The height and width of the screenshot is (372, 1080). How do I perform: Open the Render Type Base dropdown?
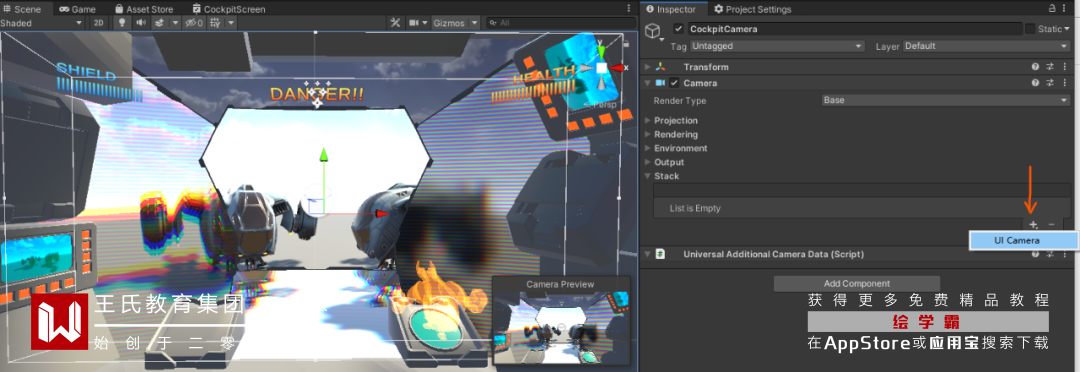945,101
